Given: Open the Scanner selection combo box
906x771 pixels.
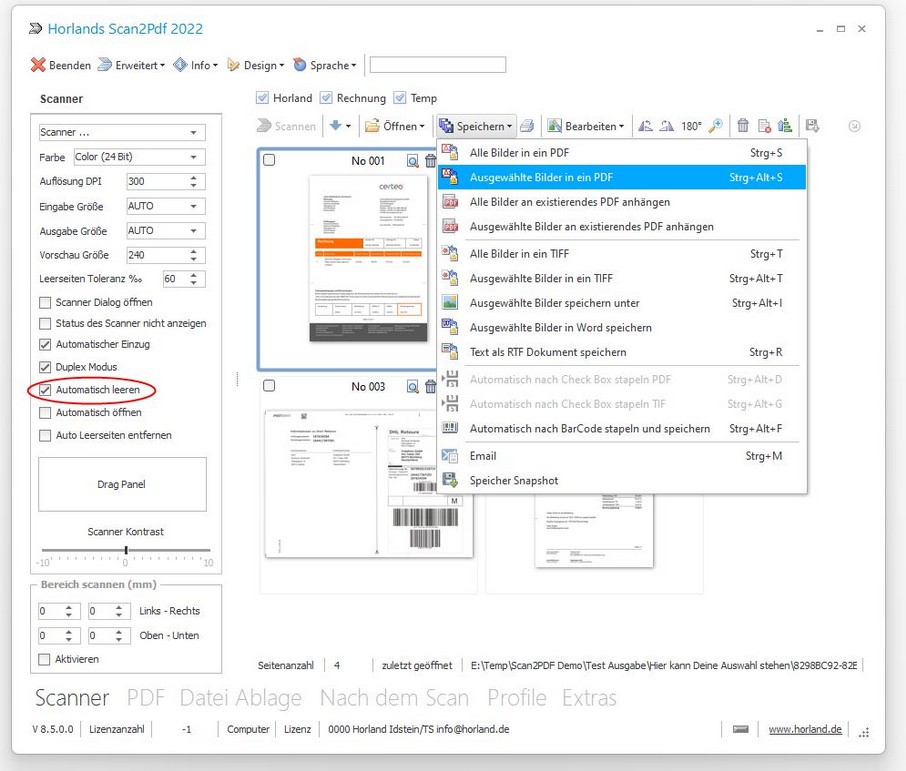Looking at the screenshot, I should (122, 132).
